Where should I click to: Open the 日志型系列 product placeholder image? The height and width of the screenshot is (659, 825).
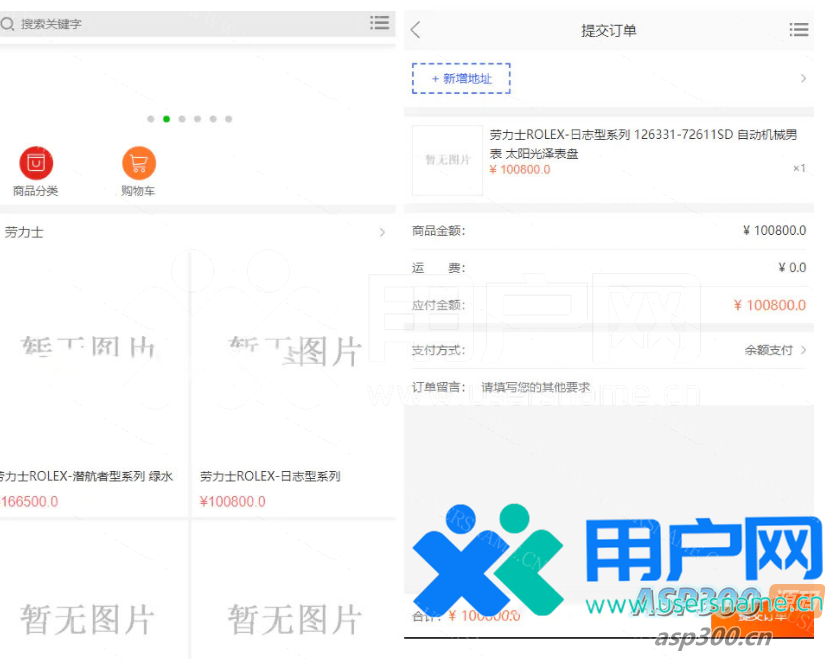[295, 350]
